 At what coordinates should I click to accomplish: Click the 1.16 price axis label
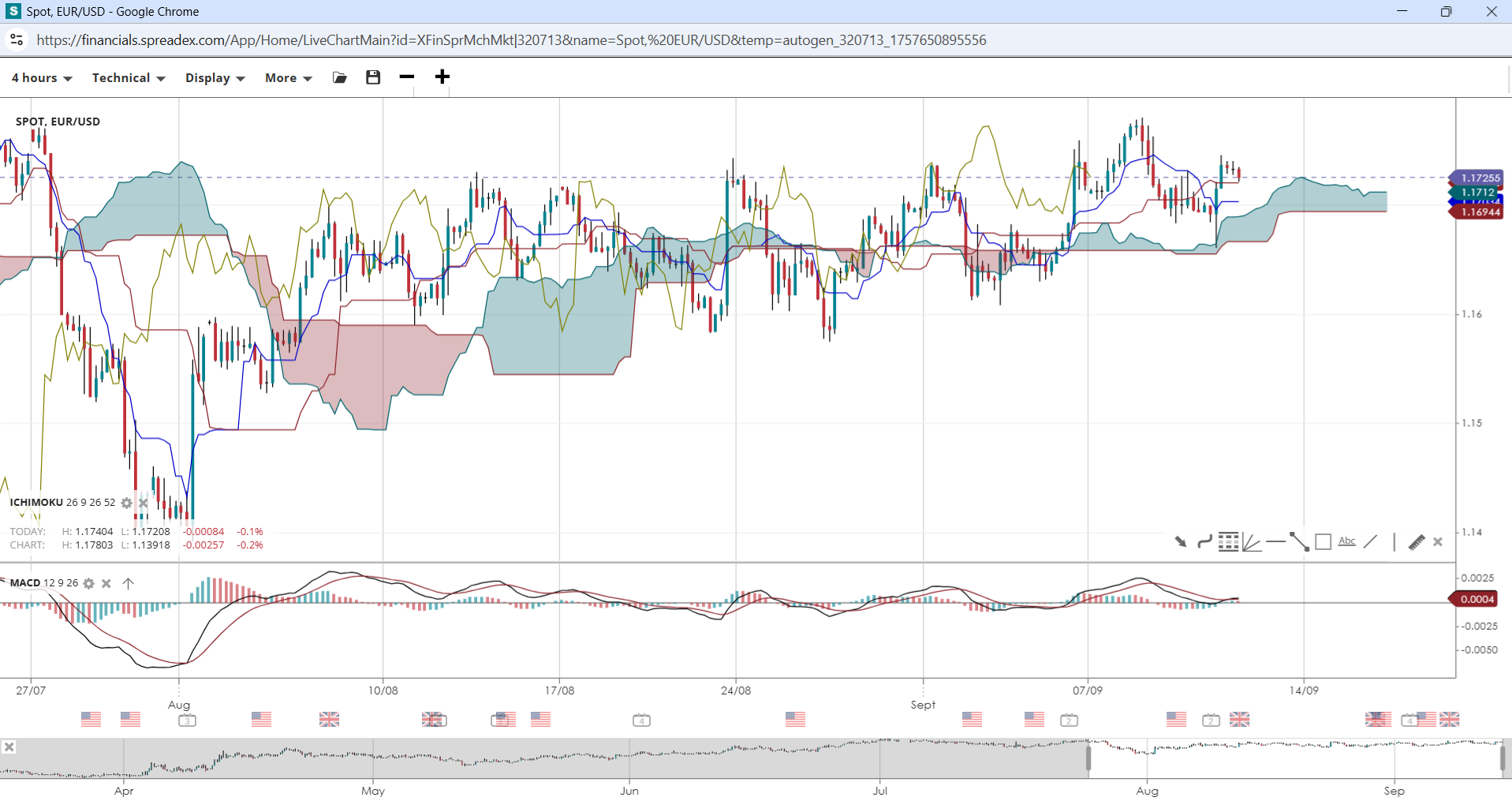1472,314
